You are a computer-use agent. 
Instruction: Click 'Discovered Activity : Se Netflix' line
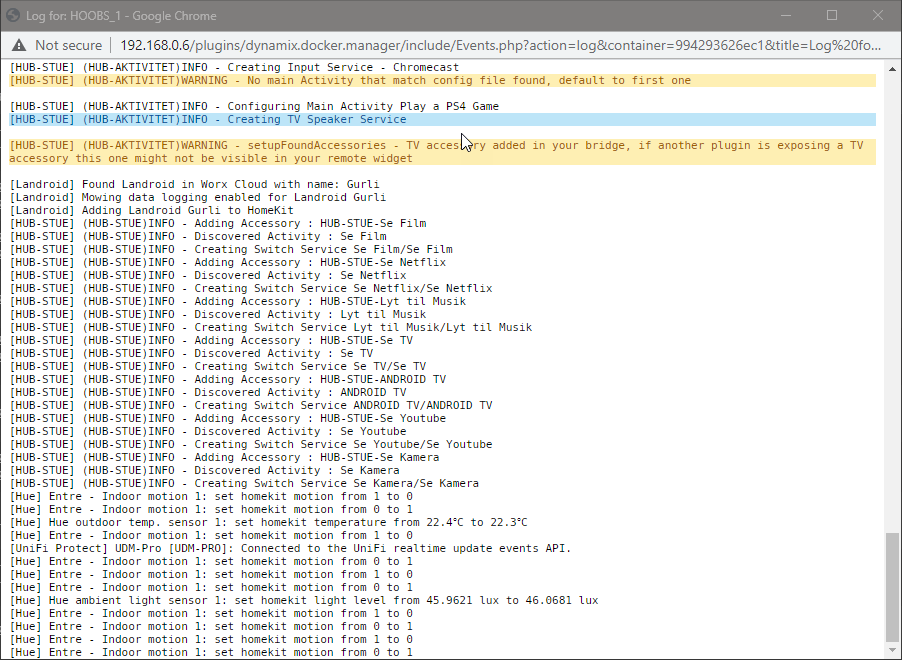(208, 276)
